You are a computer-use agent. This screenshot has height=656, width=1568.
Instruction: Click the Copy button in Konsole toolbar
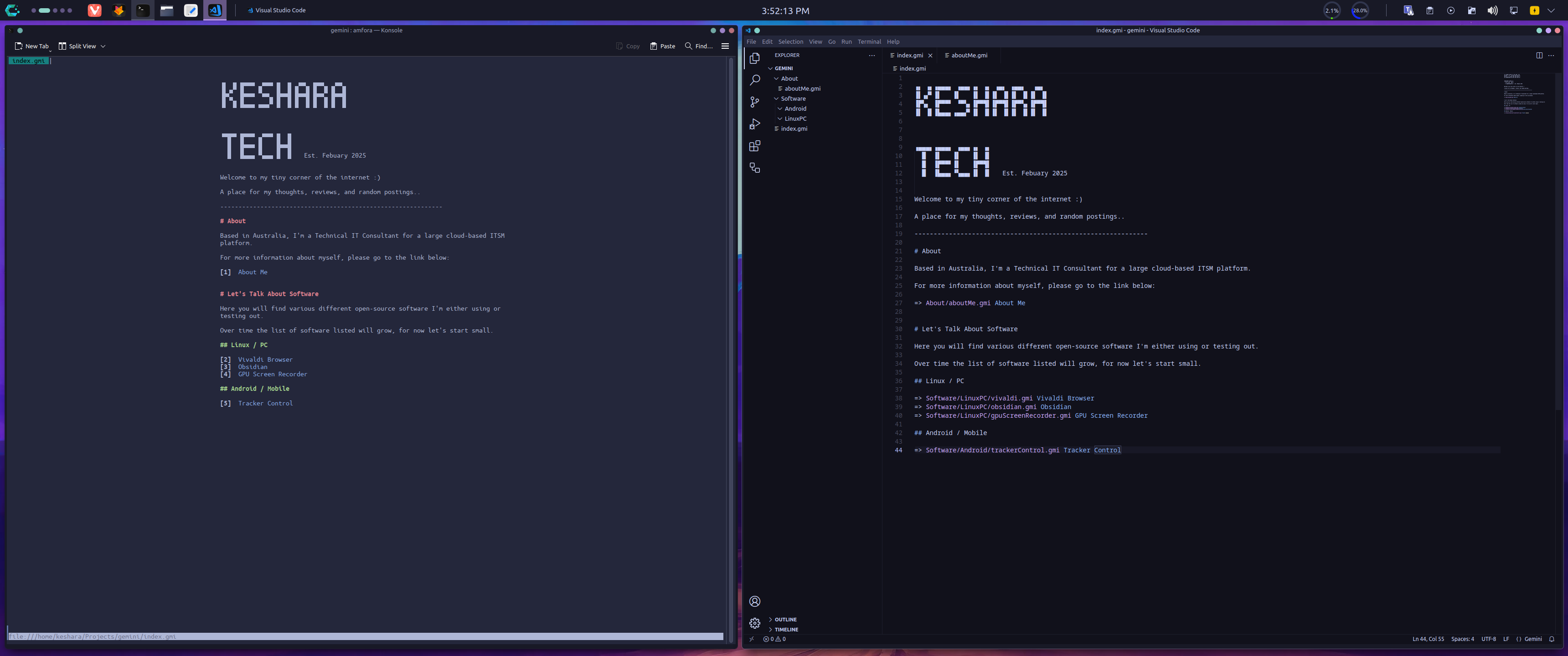[628, 46]
